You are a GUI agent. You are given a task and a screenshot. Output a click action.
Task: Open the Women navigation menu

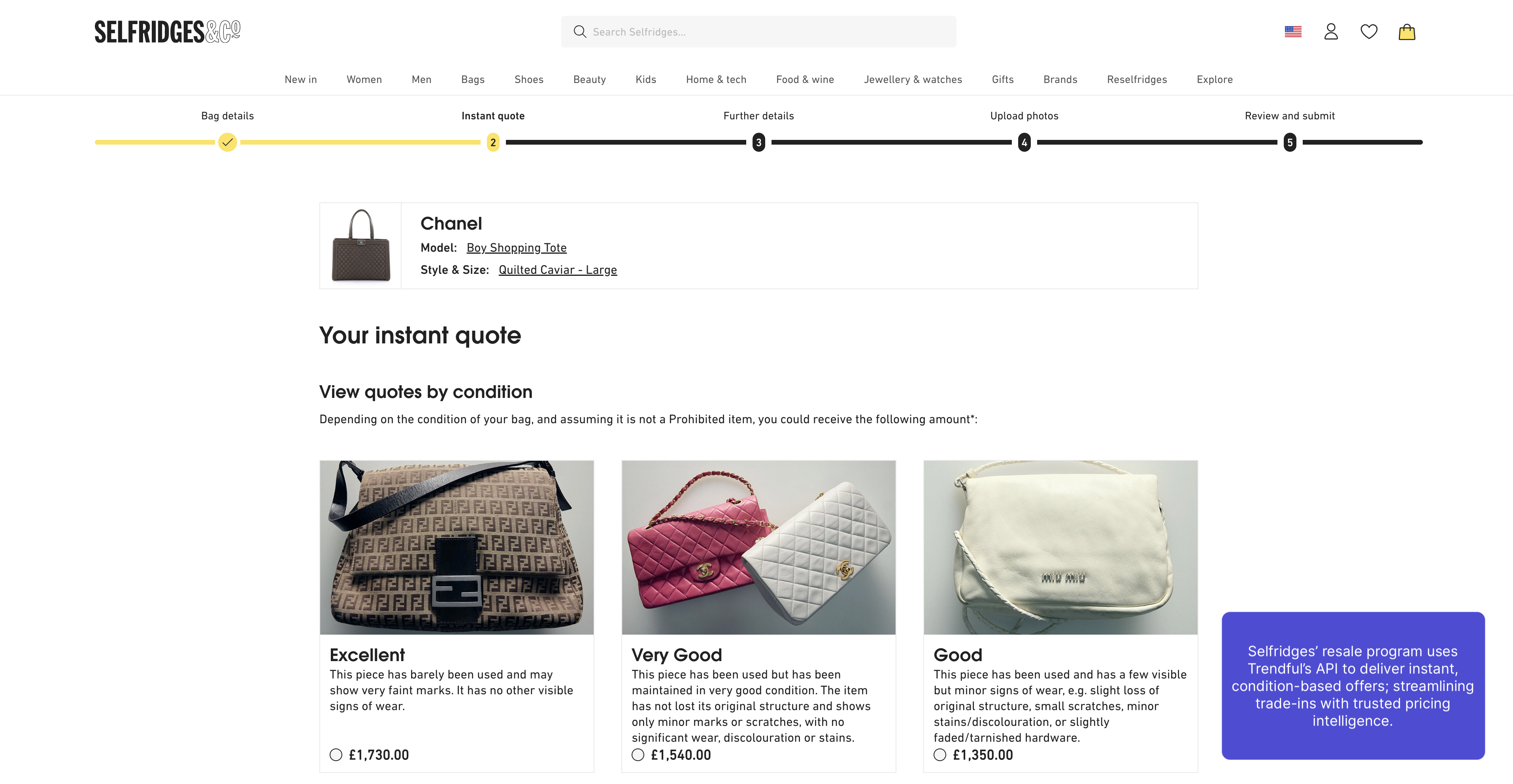(364, 79)
